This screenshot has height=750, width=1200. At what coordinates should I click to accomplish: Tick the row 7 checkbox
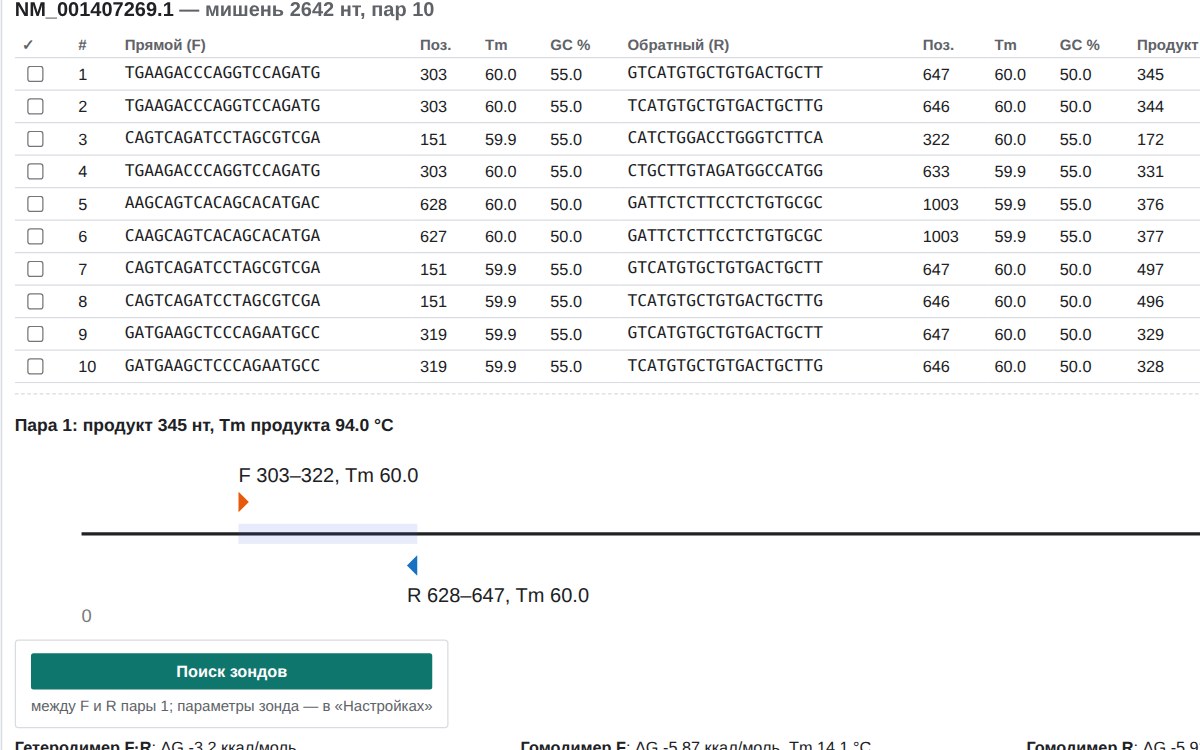point(35,269)
